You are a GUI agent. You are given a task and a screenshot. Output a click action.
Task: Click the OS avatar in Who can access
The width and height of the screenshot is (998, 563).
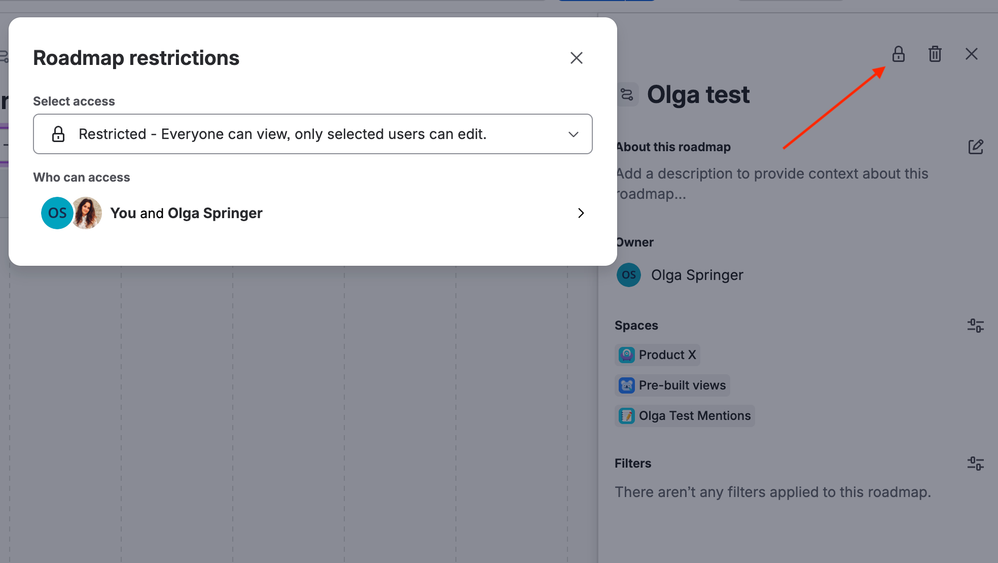pos(56,213)
